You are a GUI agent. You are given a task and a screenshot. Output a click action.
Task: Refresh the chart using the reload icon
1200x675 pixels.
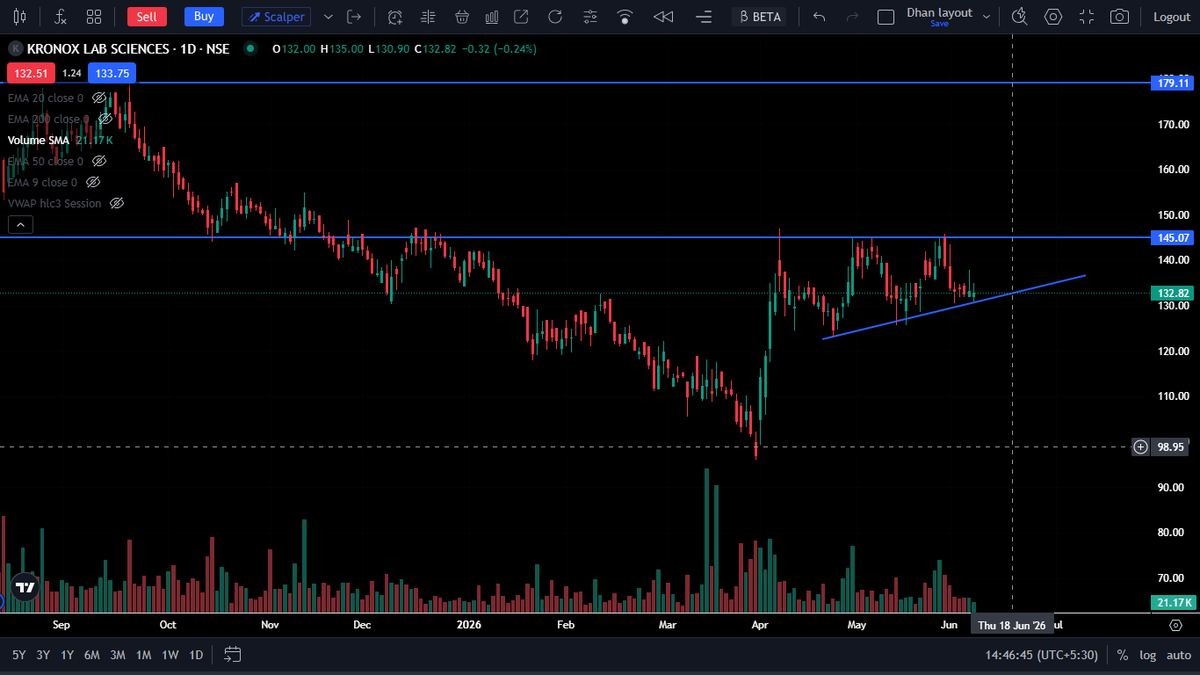(555, 17)
